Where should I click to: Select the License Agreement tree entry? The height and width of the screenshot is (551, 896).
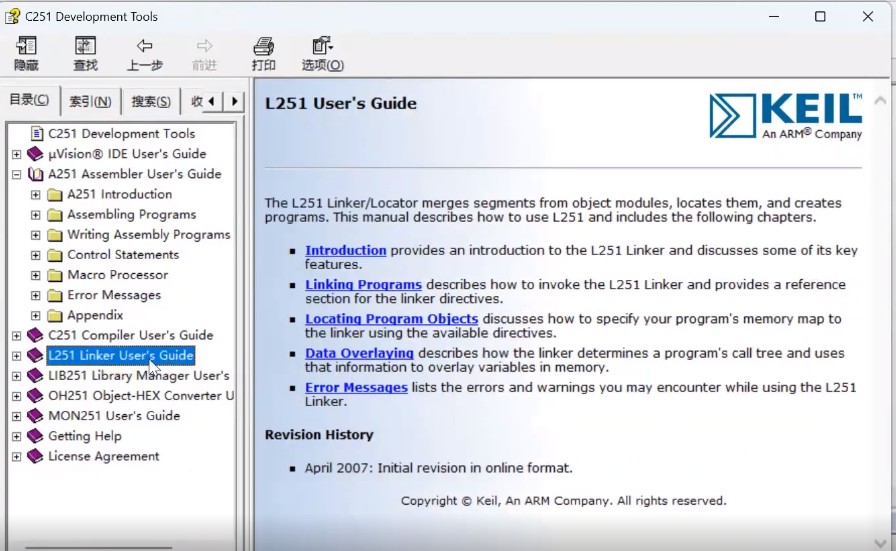click(103, 456)
